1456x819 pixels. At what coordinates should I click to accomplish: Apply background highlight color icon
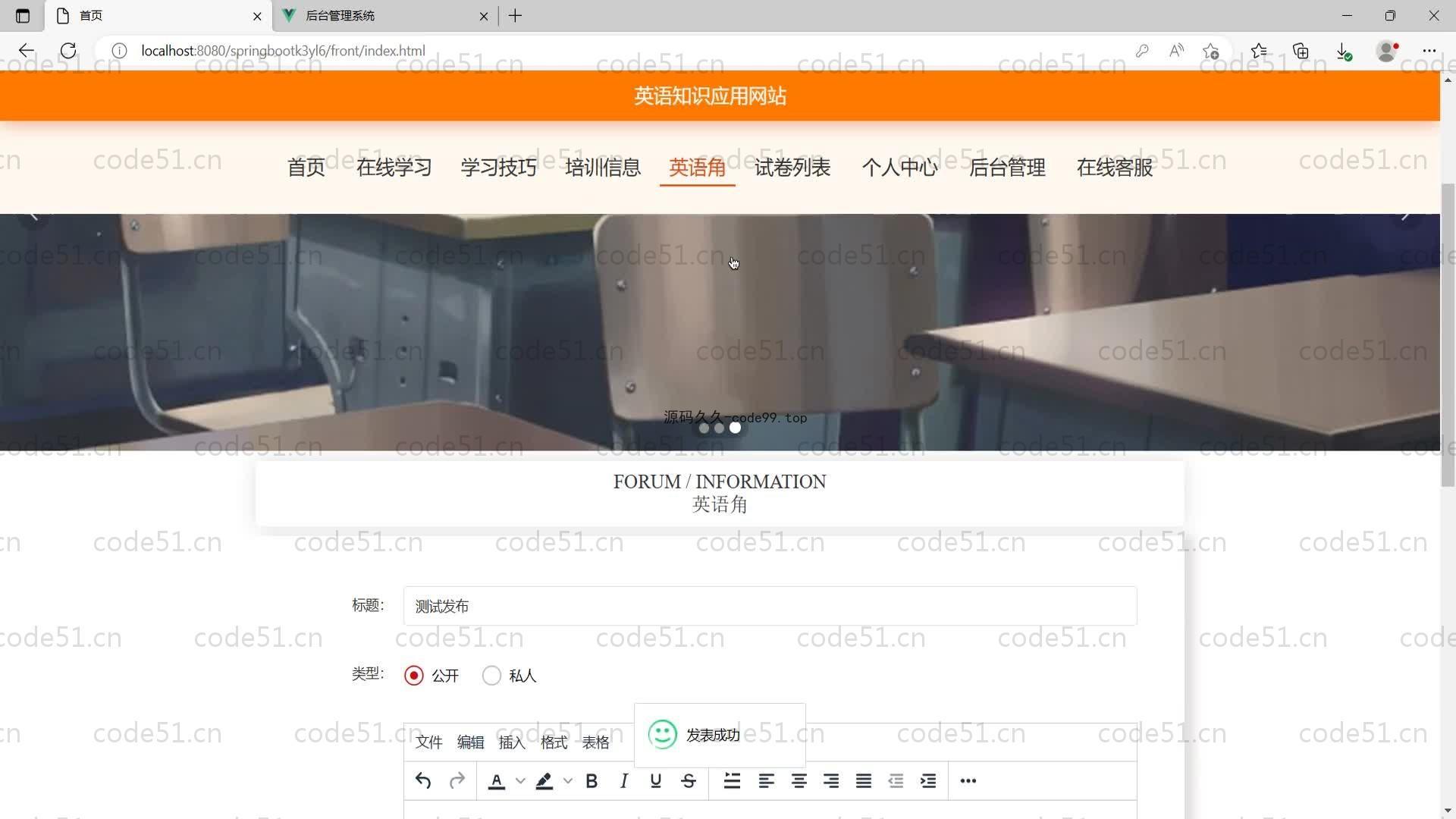[x=544, y=781]
